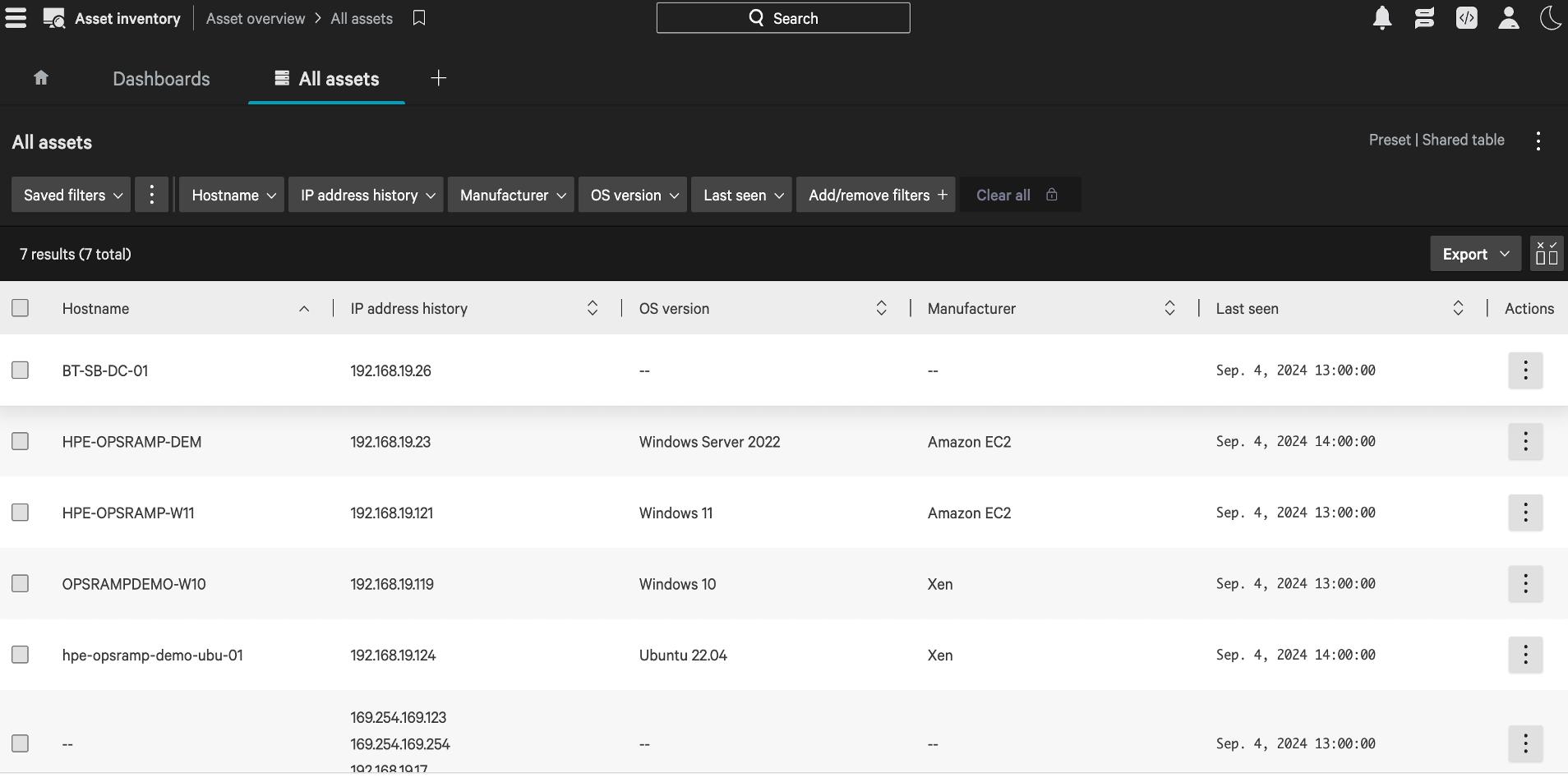Expand the Saved filters dropdown
Screen dimensions: 1568x782
click(x=71, y=195)
